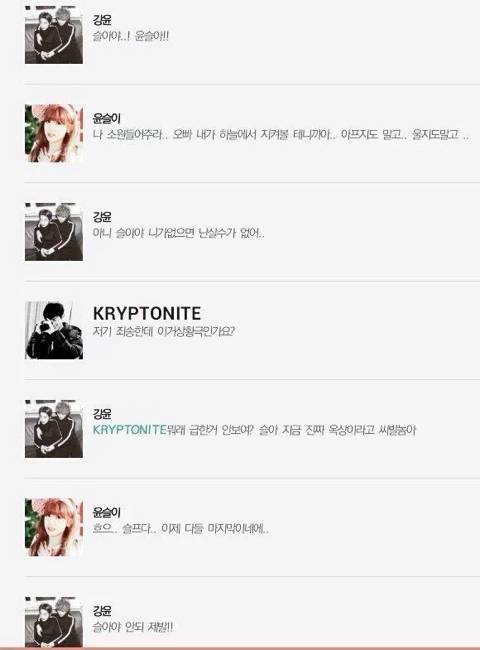The image size is (480, 650).
Task: Click username 강윤 above "아니 슬아야 니가없으면"
Action: pyautogui.click(x=102, y=217)
